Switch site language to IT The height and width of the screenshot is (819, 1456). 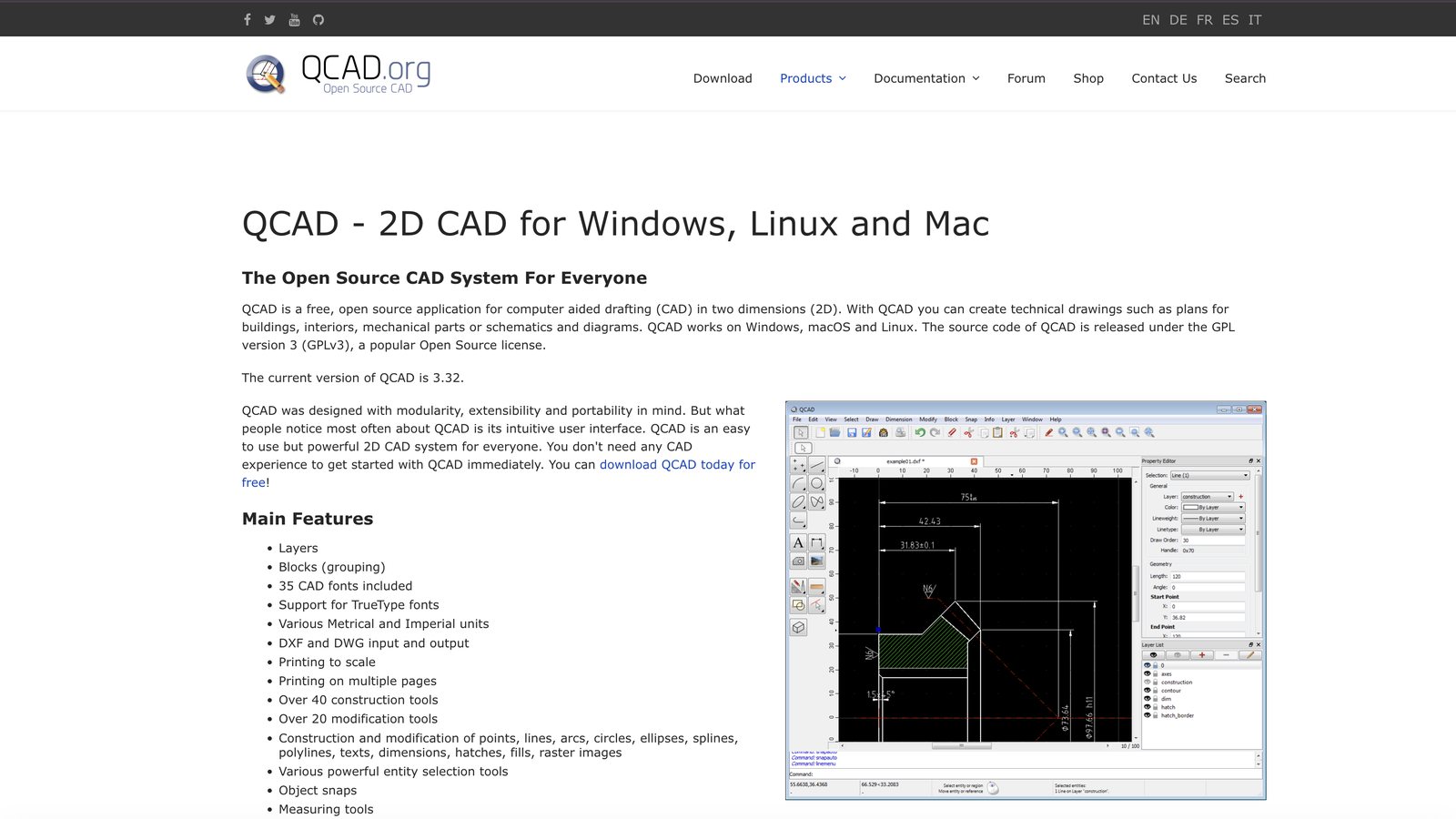[x=1255, y=20]
